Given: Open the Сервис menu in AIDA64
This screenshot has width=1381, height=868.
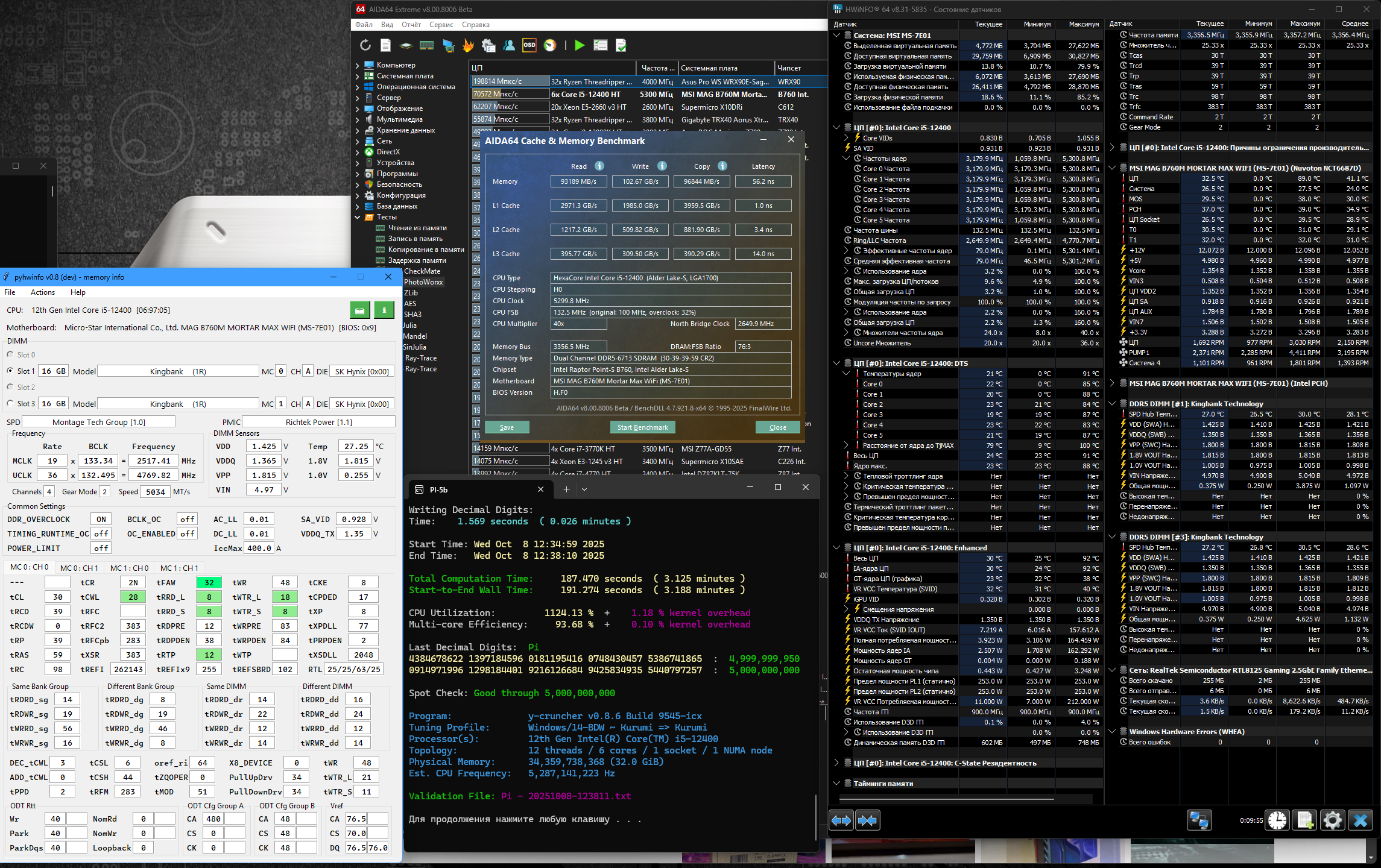Looking at the screenshot, I should pos(441,25).
